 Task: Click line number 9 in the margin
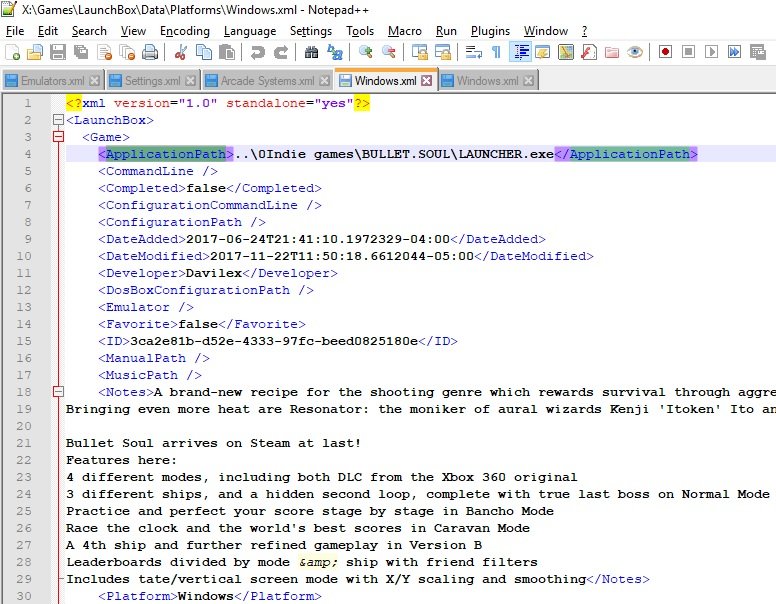tap(28, 239)
